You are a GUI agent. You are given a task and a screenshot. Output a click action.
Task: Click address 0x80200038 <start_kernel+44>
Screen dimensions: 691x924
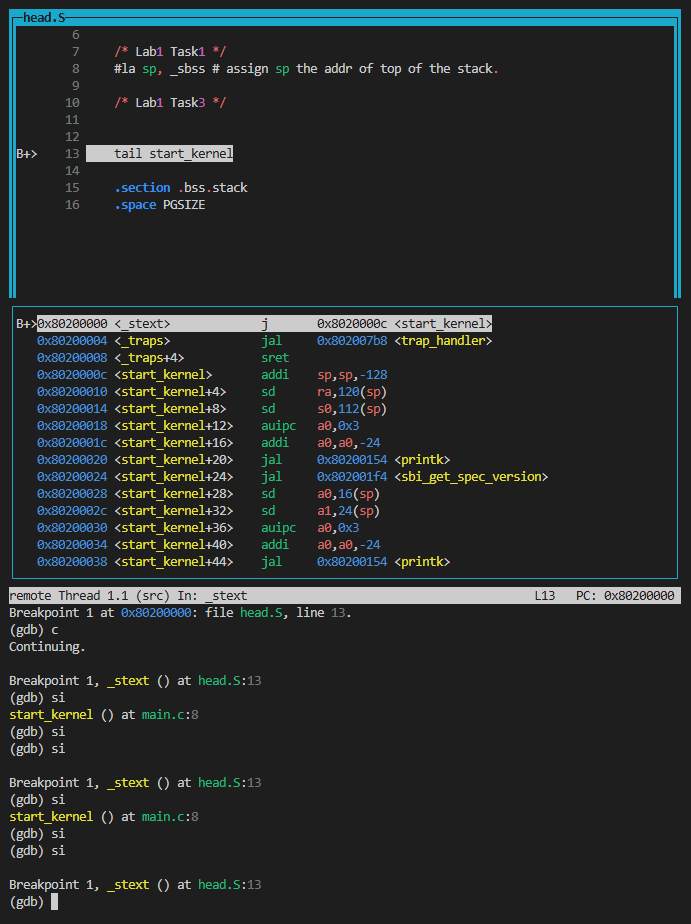click(135, 562)
